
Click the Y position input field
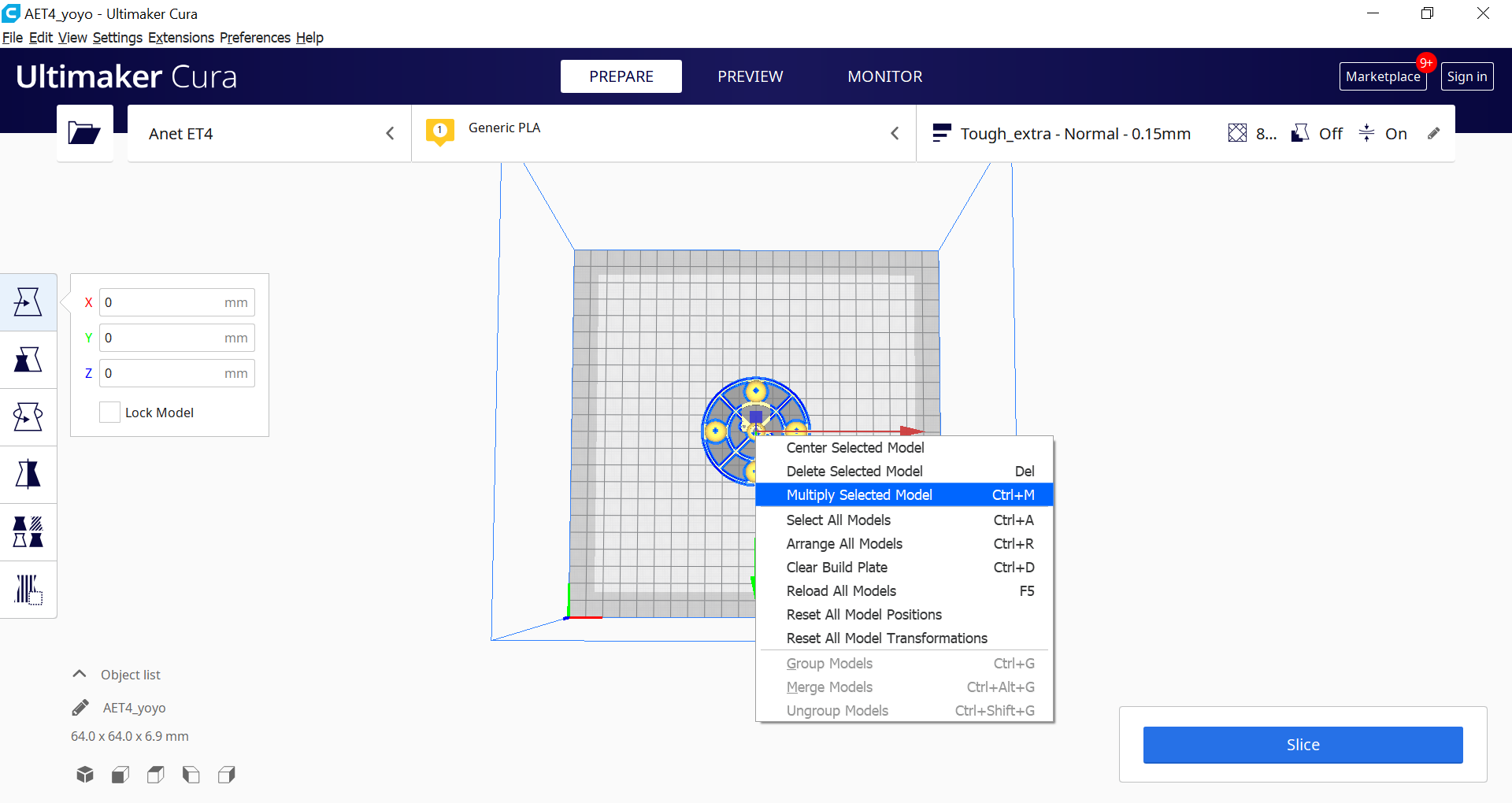(x=176, y=338)
